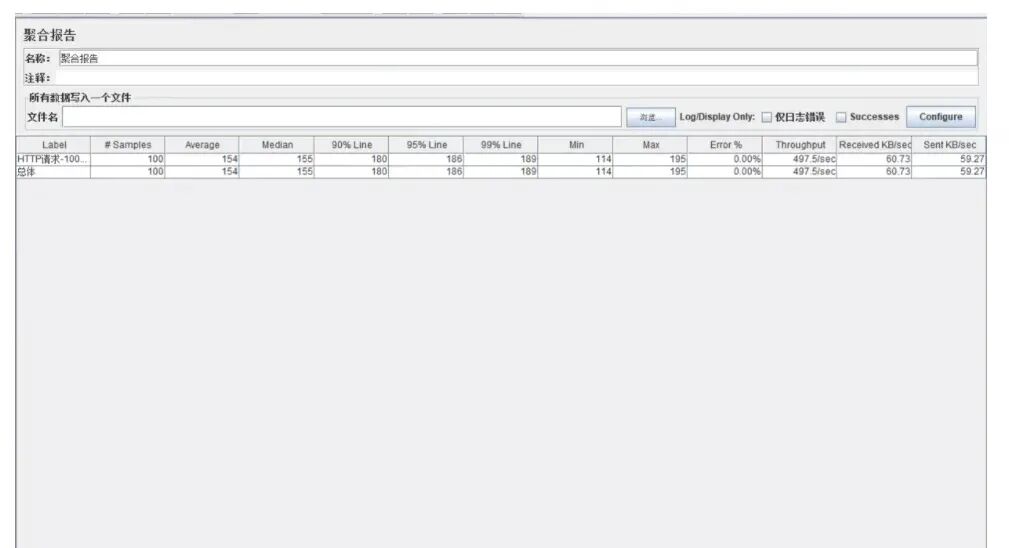The height and width of the screenshot is (548, 1009).
Task: Select 497.5/sec throughput in 总体 row
Action: [x=799, y=172]
